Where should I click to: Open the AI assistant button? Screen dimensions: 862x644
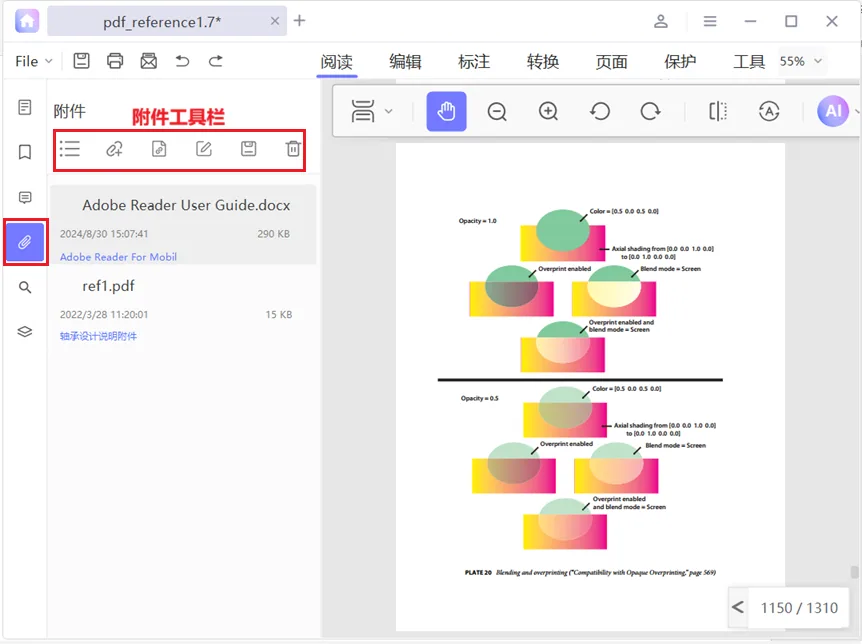tap(833, 111)
